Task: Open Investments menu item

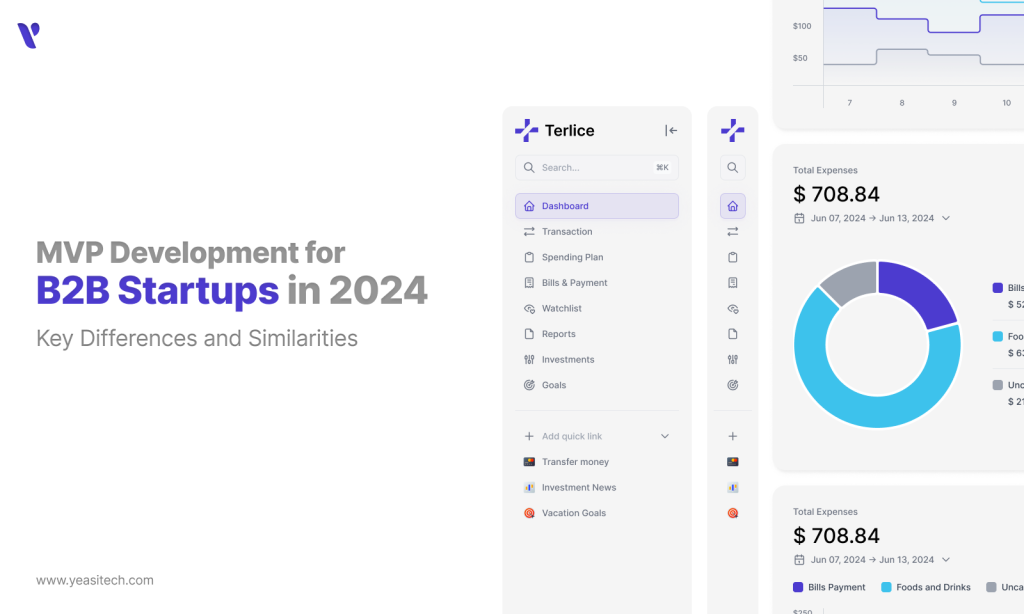Action: point(596,359)
